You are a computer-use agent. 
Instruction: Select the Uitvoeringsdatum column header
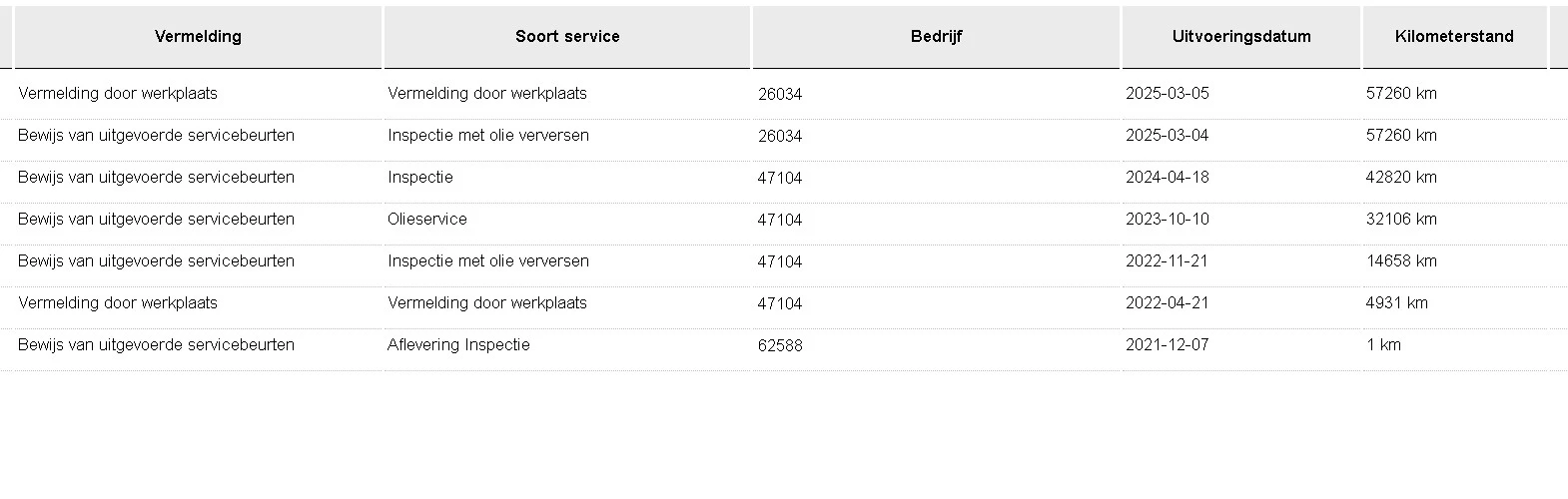pos(1241,37)
